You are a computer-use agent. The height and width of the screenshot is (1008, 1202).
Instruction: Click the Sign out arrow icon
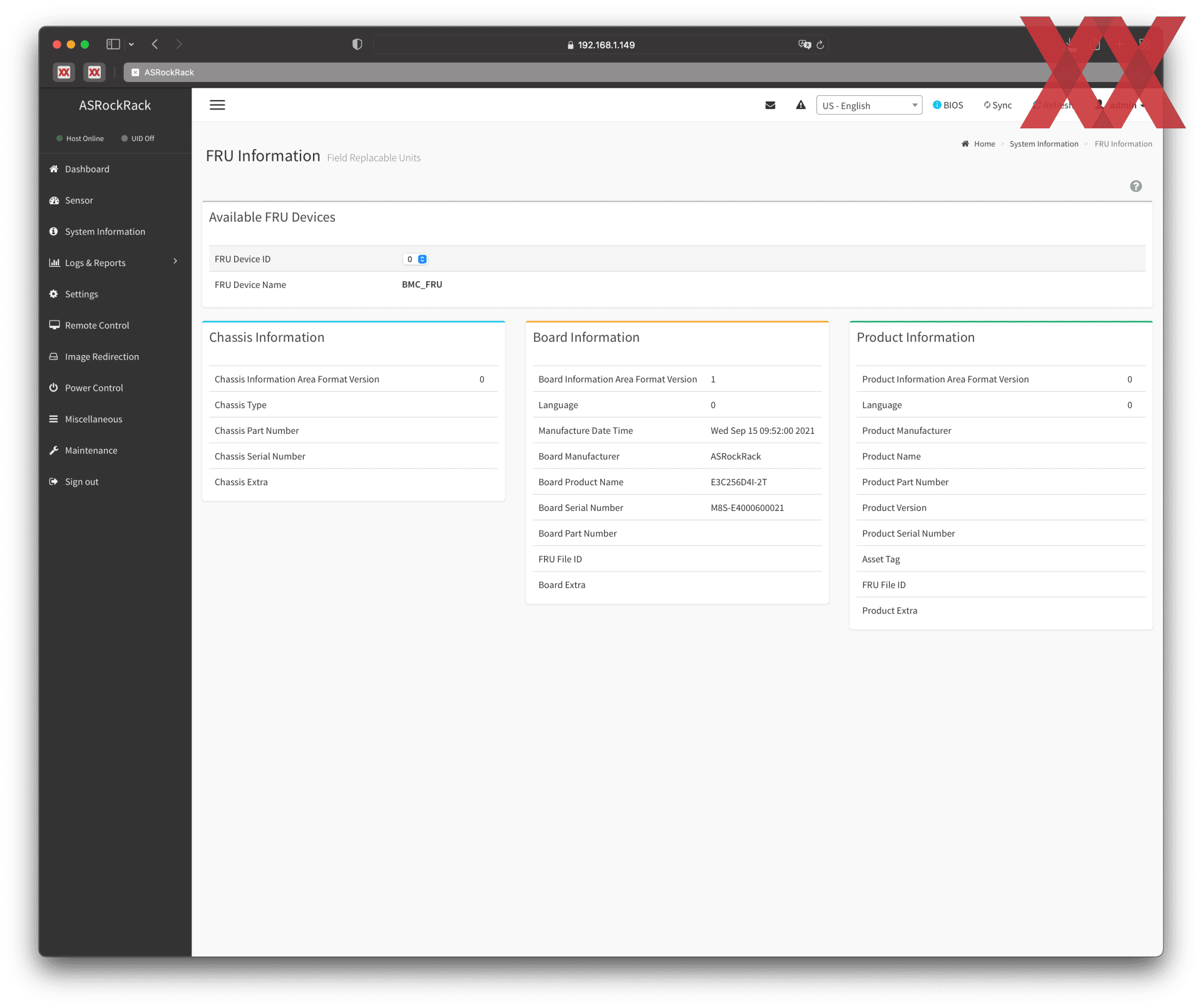(54, 481)
